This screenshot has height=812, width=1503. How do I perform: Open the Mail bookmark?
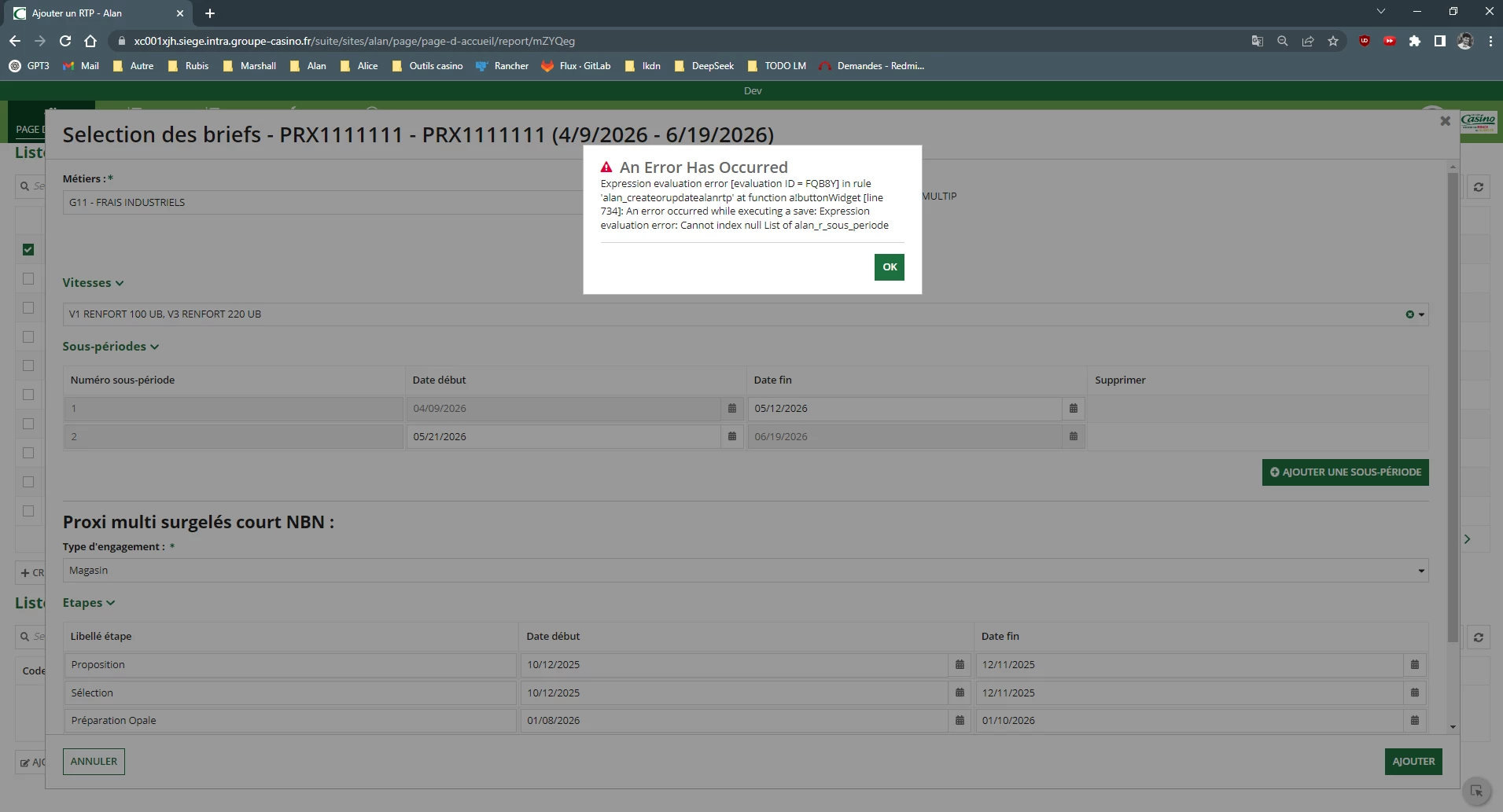tap(81, 66)
